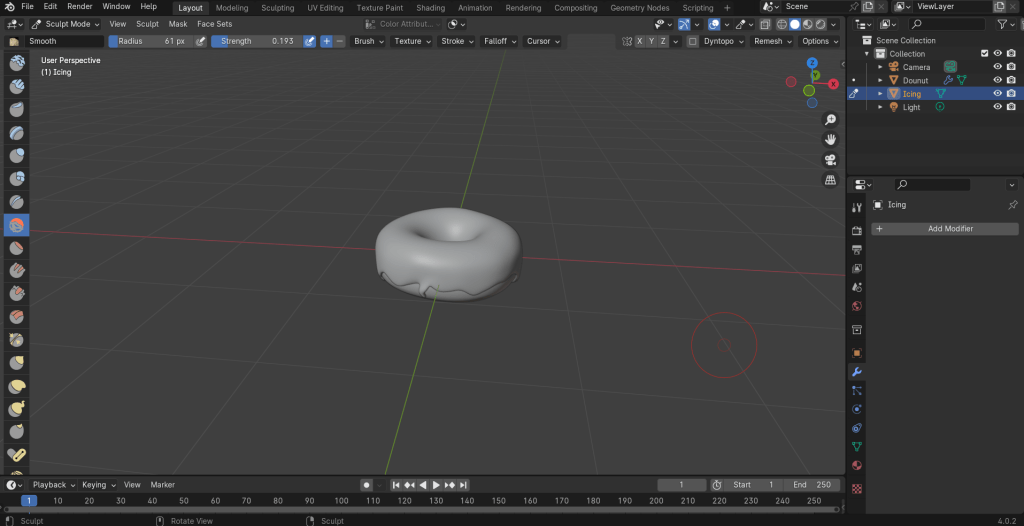Uncheck the Collection exclude checkbox
Screen dimensions: 1024x526
click(x=984, y=54)
